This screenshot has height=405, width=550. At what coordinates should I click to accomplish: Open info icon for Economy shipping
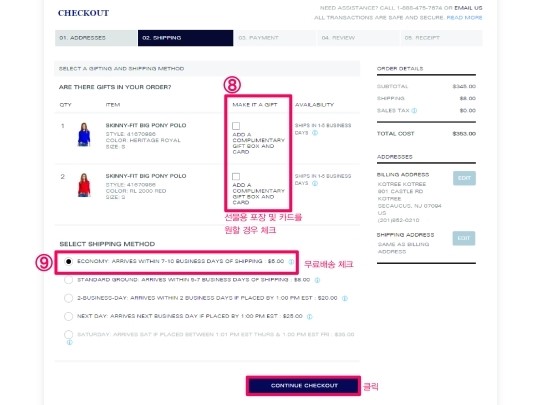coord(291,262)
